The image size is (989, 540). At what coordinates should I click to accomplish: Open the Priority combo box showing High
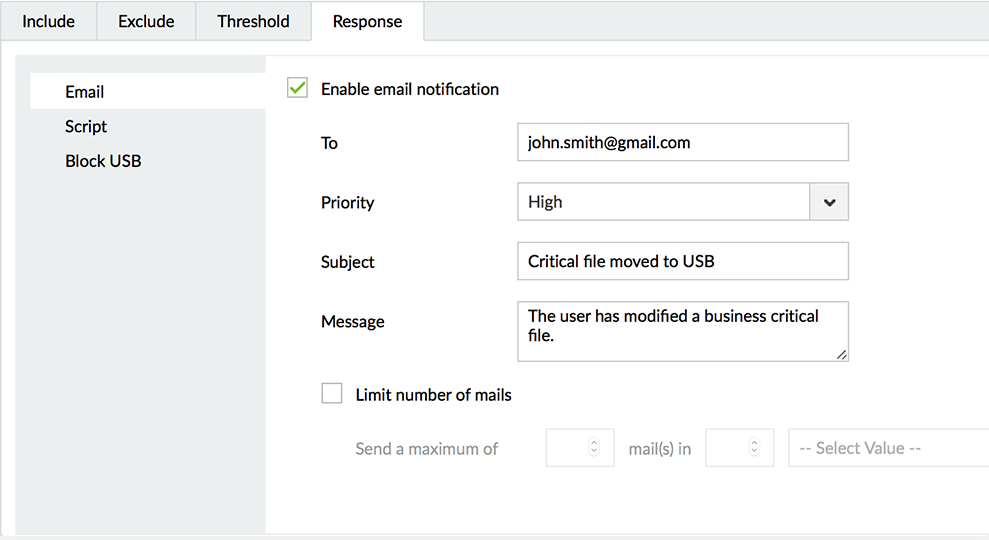pyautogui.click(x=663, y=202)
